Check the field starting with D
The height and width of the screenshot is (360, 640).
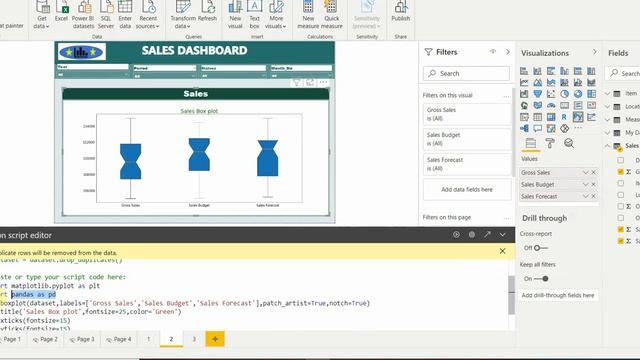point(620,160)
